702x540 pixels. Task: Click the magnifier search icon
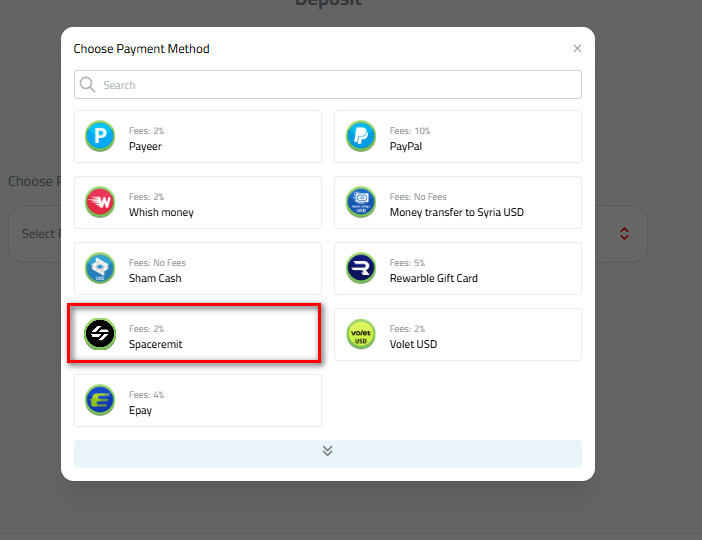point(87,84)
